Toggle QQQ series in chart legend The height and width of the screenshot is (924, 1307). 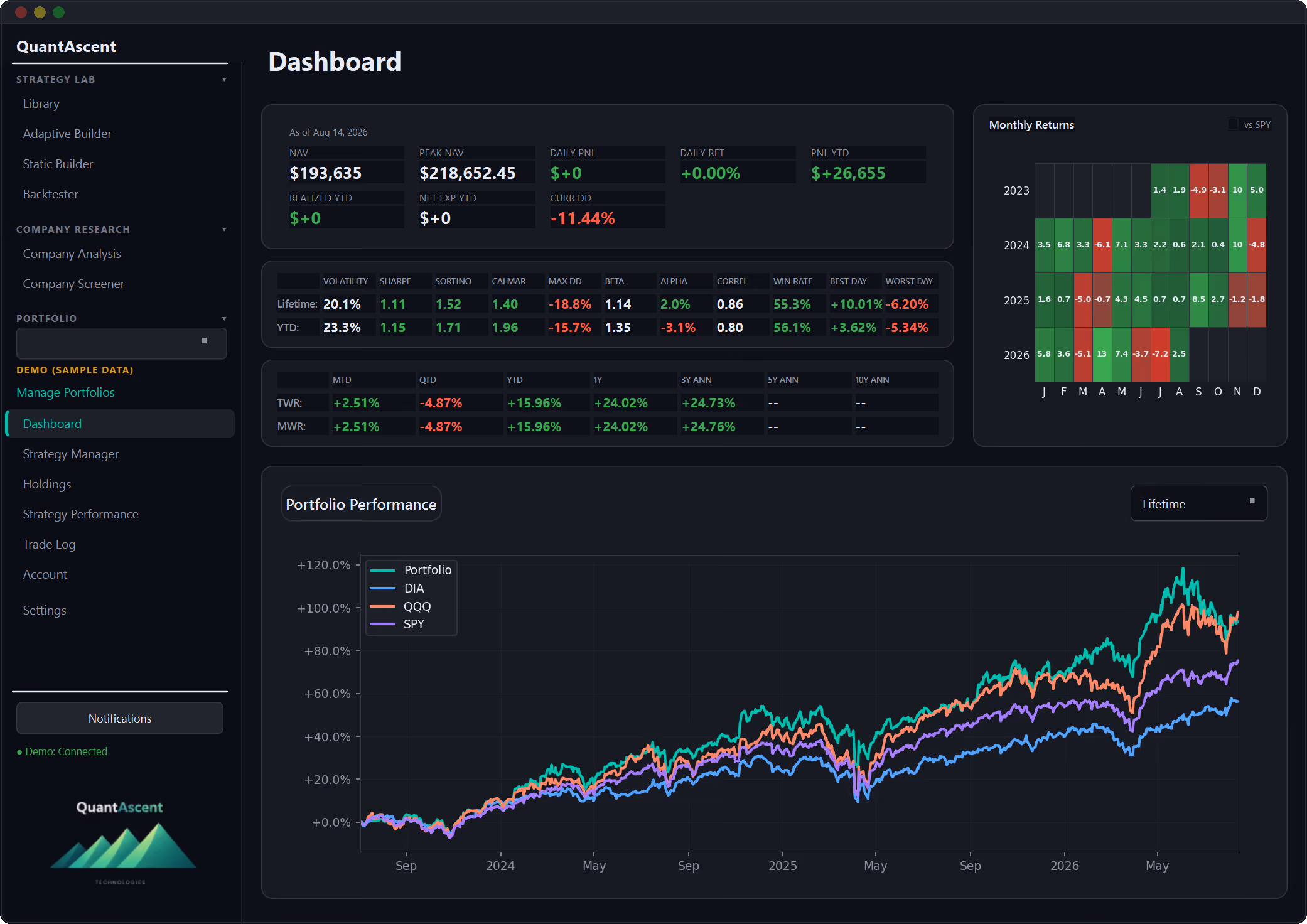(401, 606)
